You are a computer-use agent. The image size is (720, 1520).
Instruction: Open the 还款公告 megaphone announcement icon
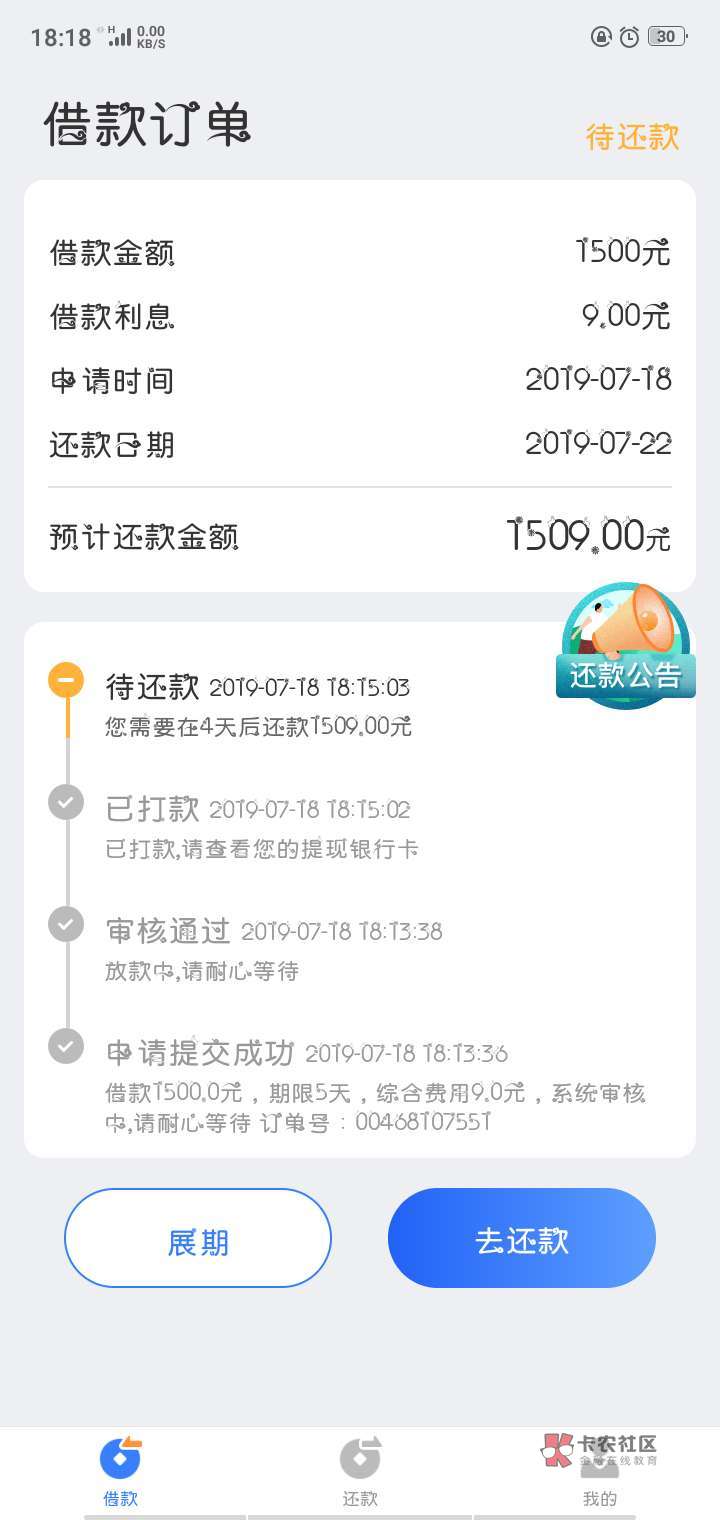tap(626, 645)
